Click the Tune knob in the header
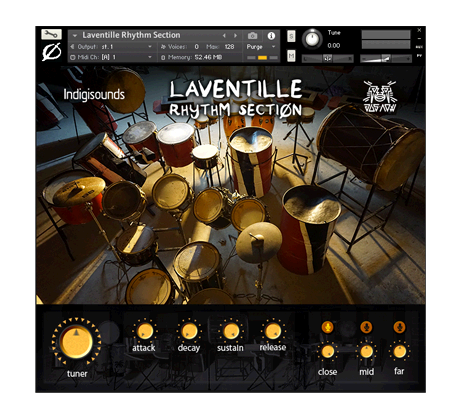Screen dimensions: 460x416 point(312,39)
